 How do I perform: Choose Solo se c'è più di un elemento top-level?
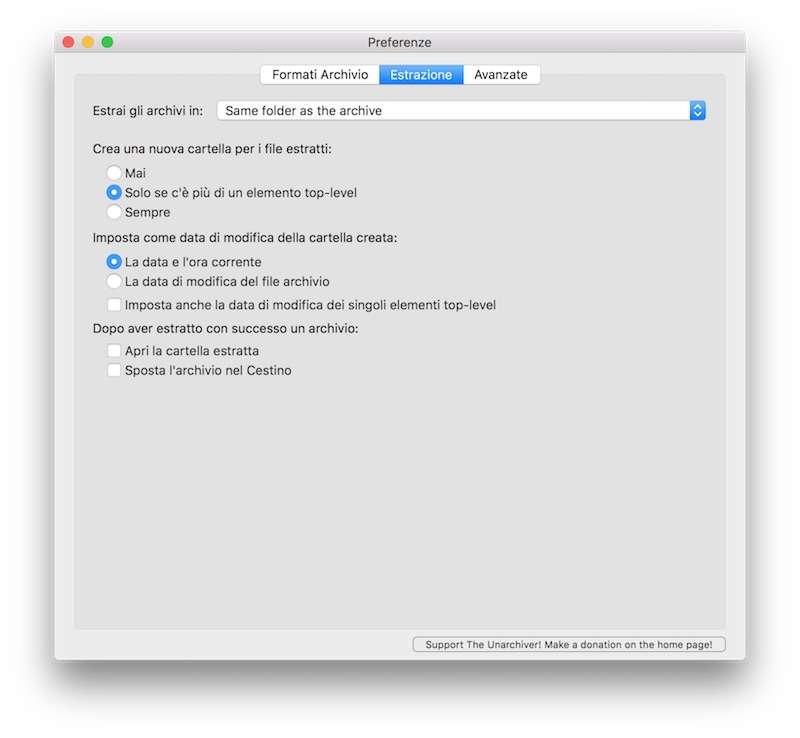coord(115,192)
